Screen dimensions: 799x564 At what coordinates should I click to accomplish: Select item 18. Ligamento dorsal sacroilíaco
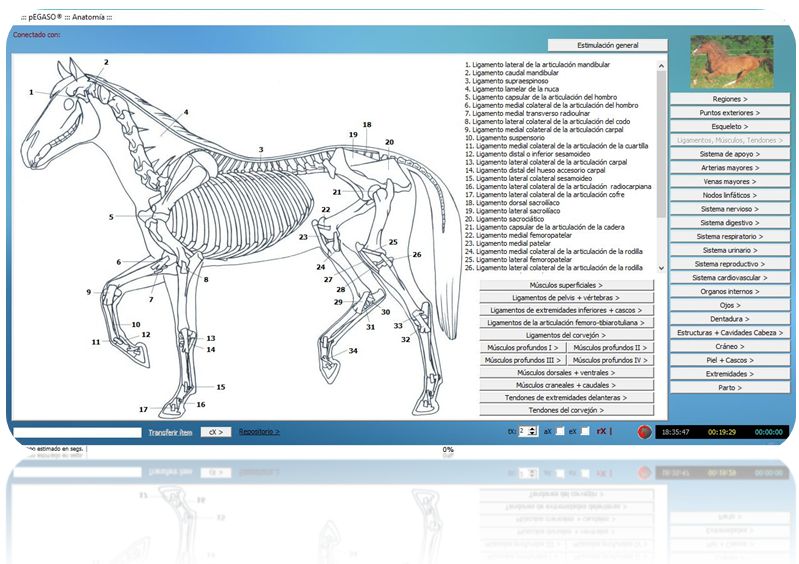click(x=512, y=203)
